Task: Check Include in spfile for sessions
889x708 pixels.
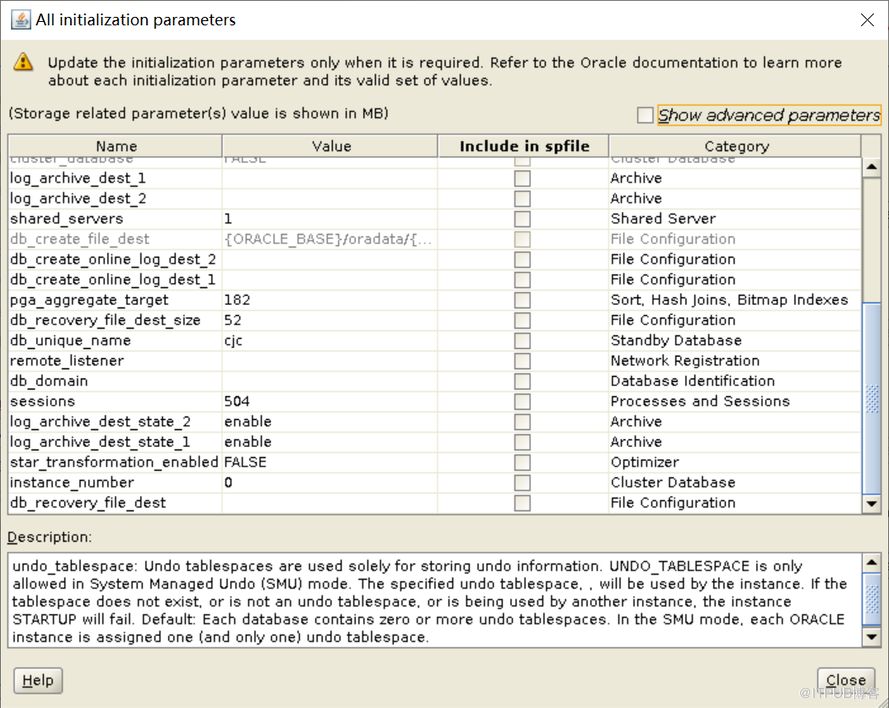Action: (x=522, y=402)
